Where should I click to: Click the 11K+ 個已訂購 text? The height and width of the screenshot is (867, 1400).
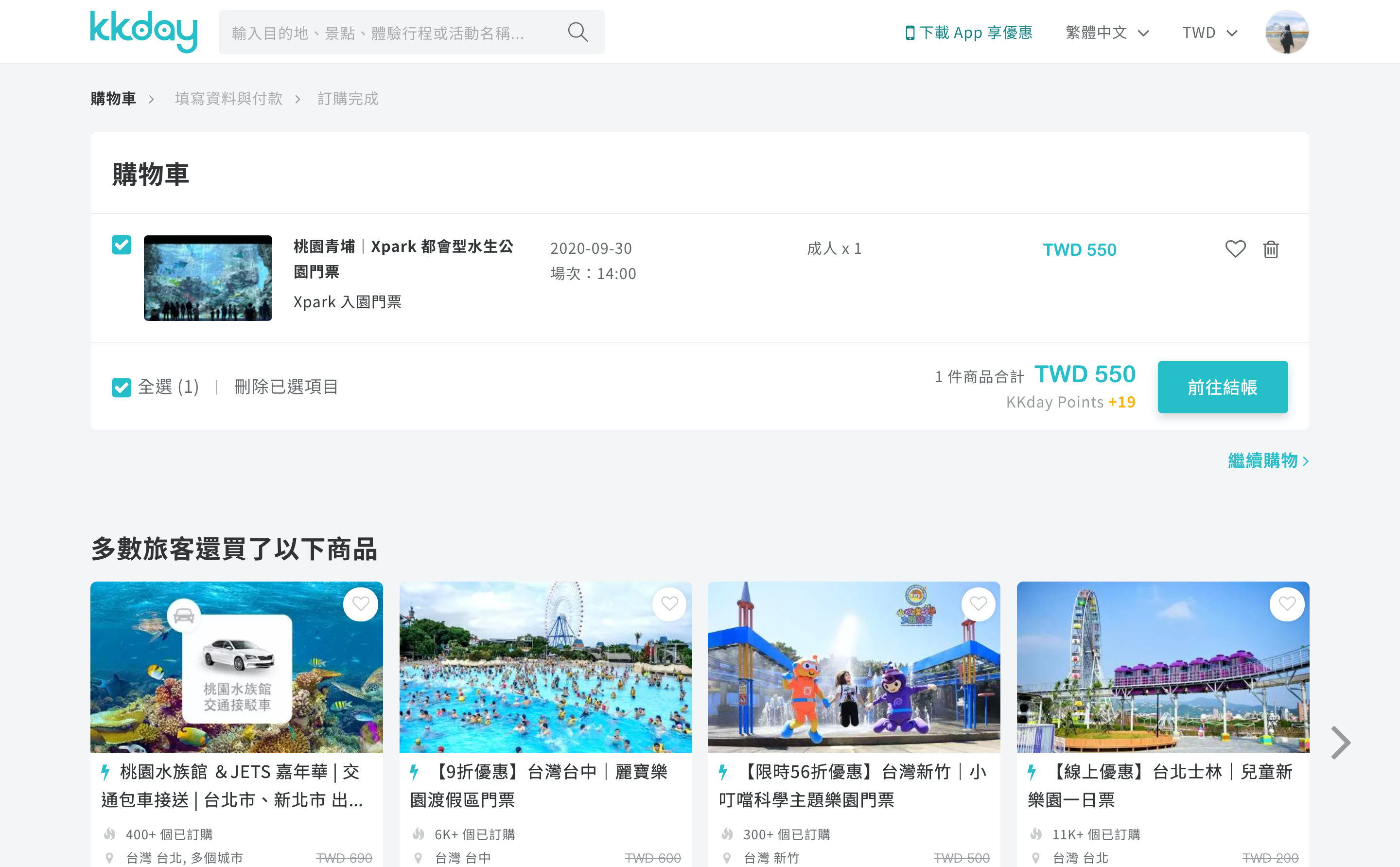pyautogui.click(x=1096, y=834)
